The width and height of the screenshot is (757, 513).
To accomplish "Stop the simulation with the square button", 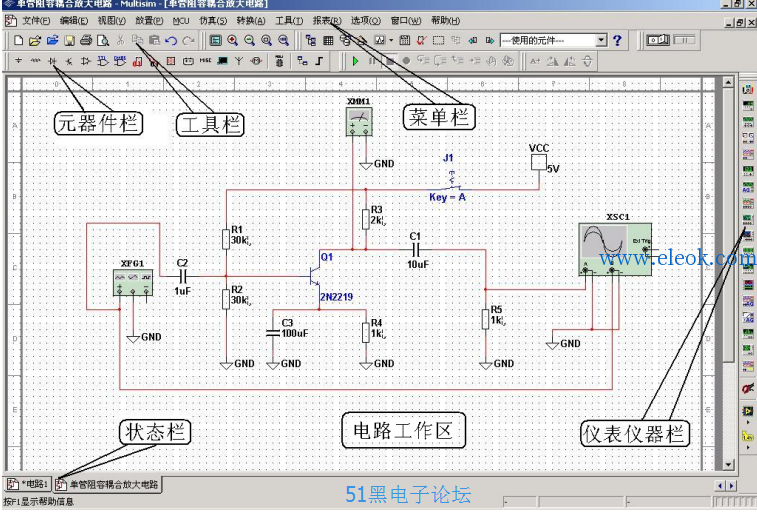I will [x=390, y=61].
